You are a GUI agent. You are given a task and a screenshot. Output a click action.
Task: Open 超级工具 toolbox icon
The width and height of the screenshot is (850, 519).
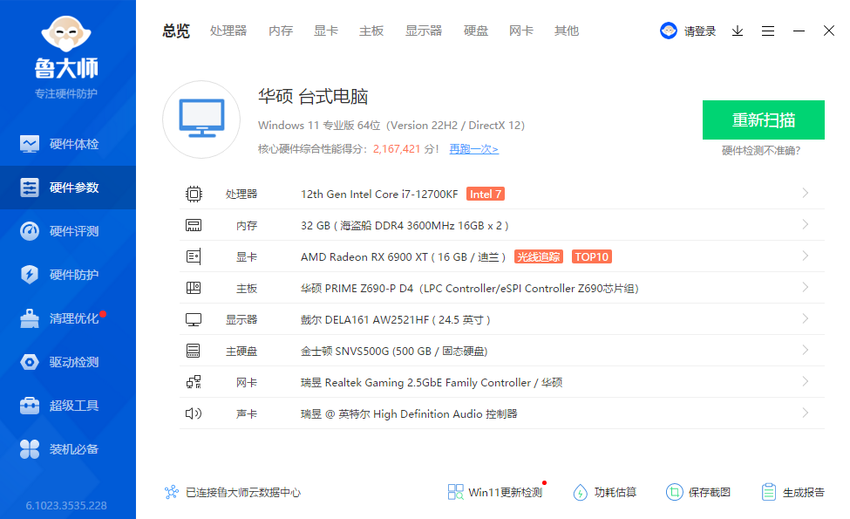(x=29, y=406)
